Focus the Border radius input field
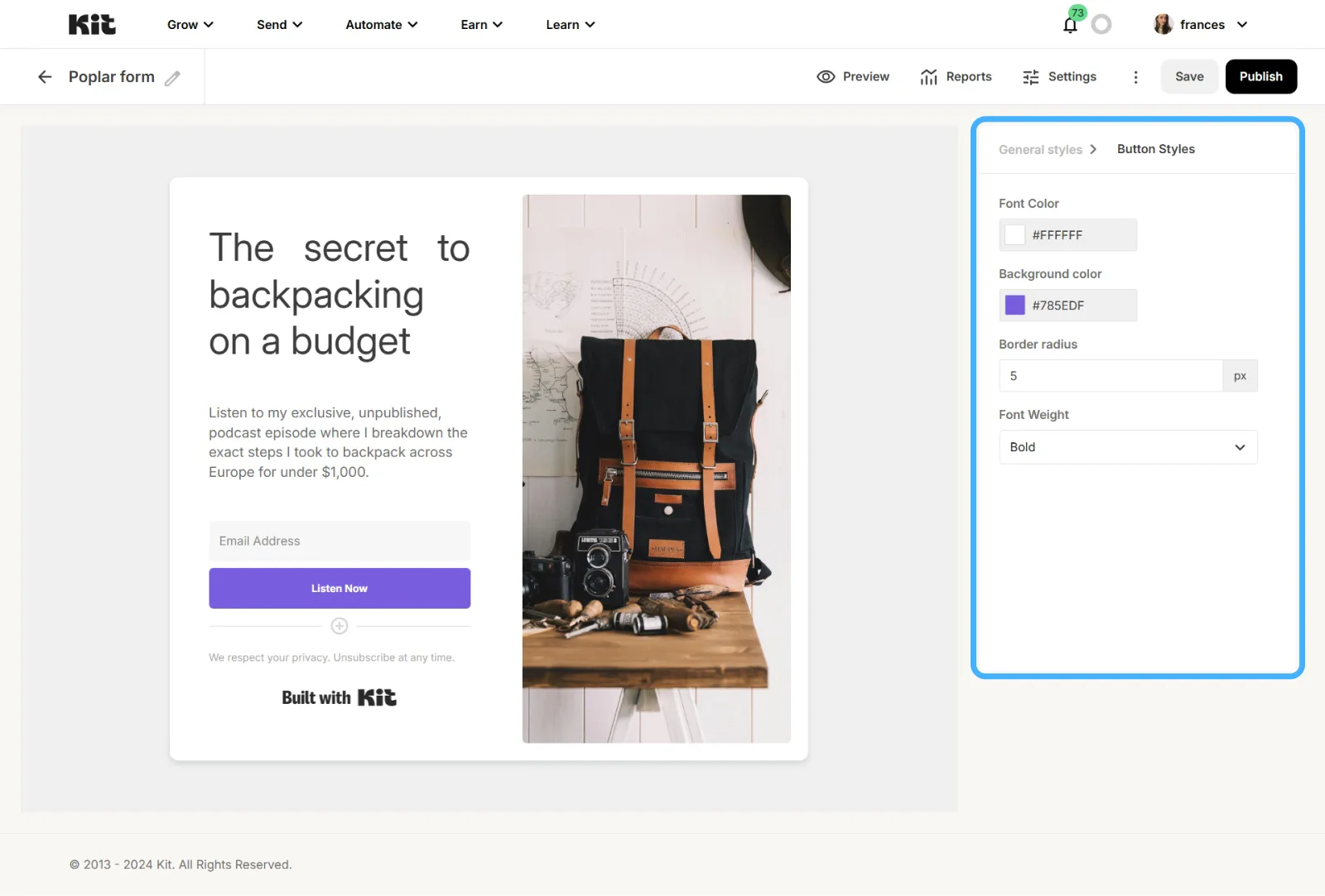This screenshot has height=896, width=1325. point(1111,376)
